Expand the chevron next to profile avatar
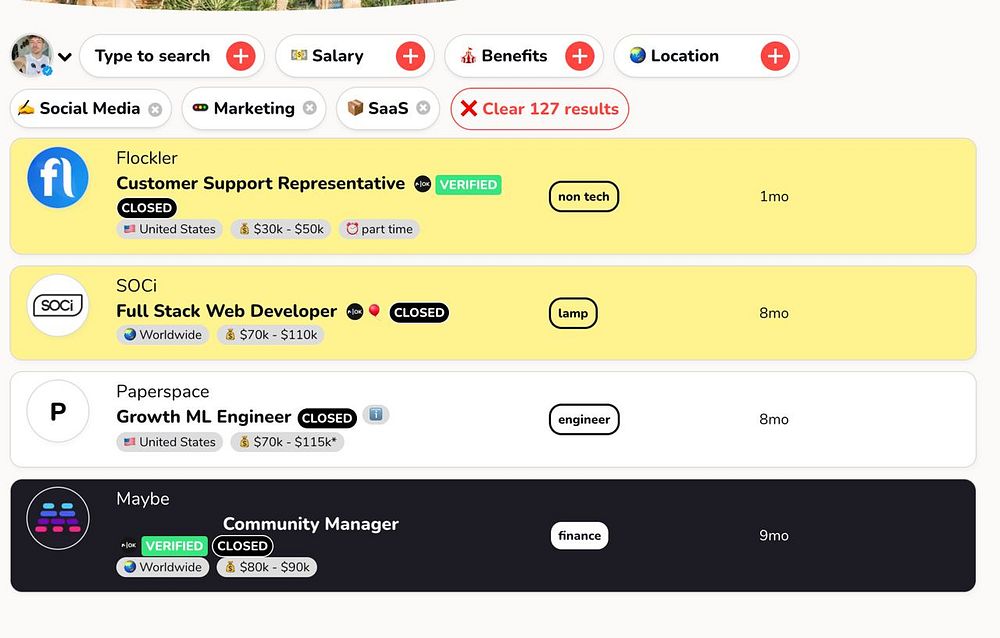 64,57
